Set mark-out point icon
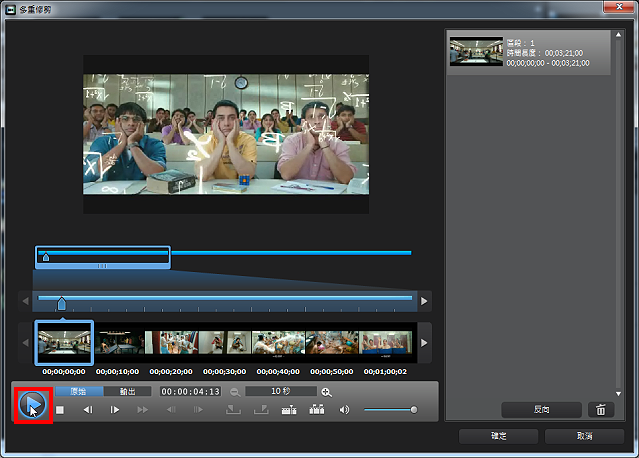 [x=261, y=410]
